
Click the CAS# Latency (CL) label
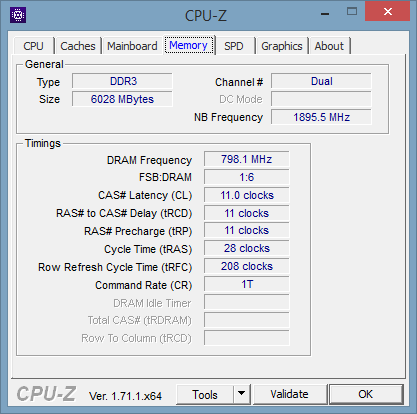pos(145,195)
